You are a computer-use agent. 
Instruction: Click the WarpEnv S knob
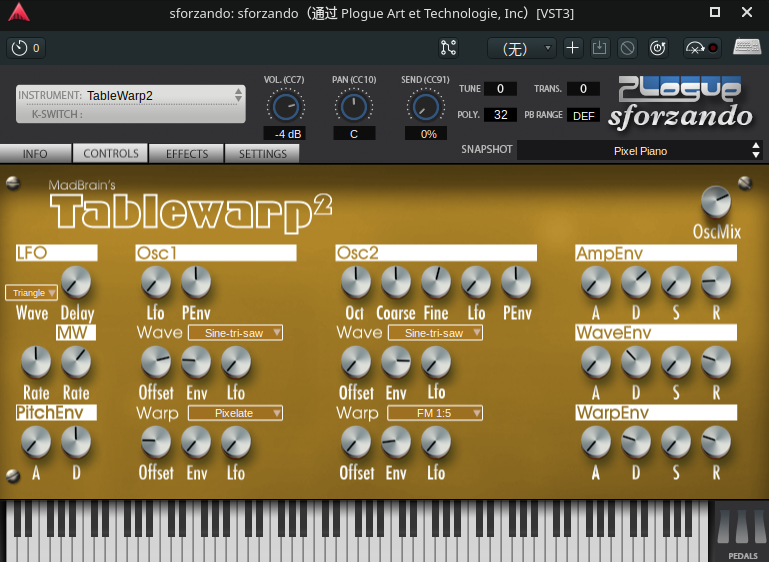point(676,442)
